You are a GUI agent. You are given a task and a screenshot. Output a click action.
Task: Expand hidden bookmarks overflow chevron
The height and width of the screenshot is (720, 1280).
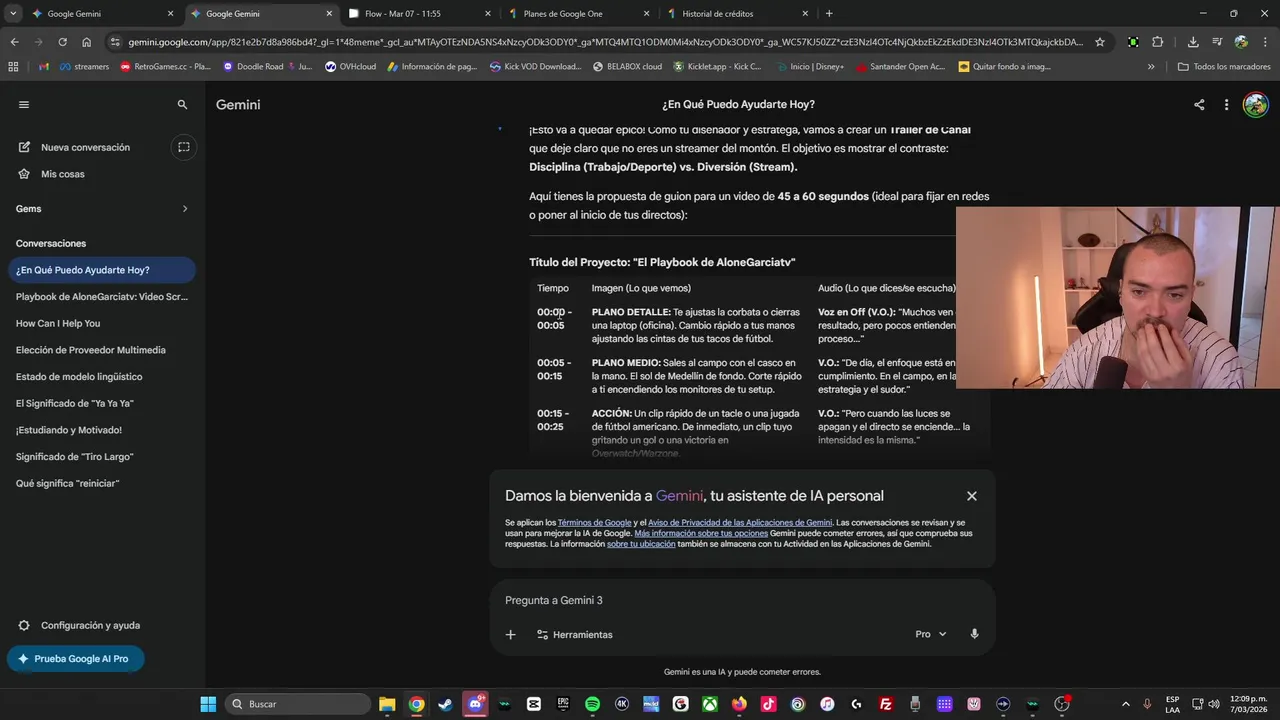pos(1151,67)
